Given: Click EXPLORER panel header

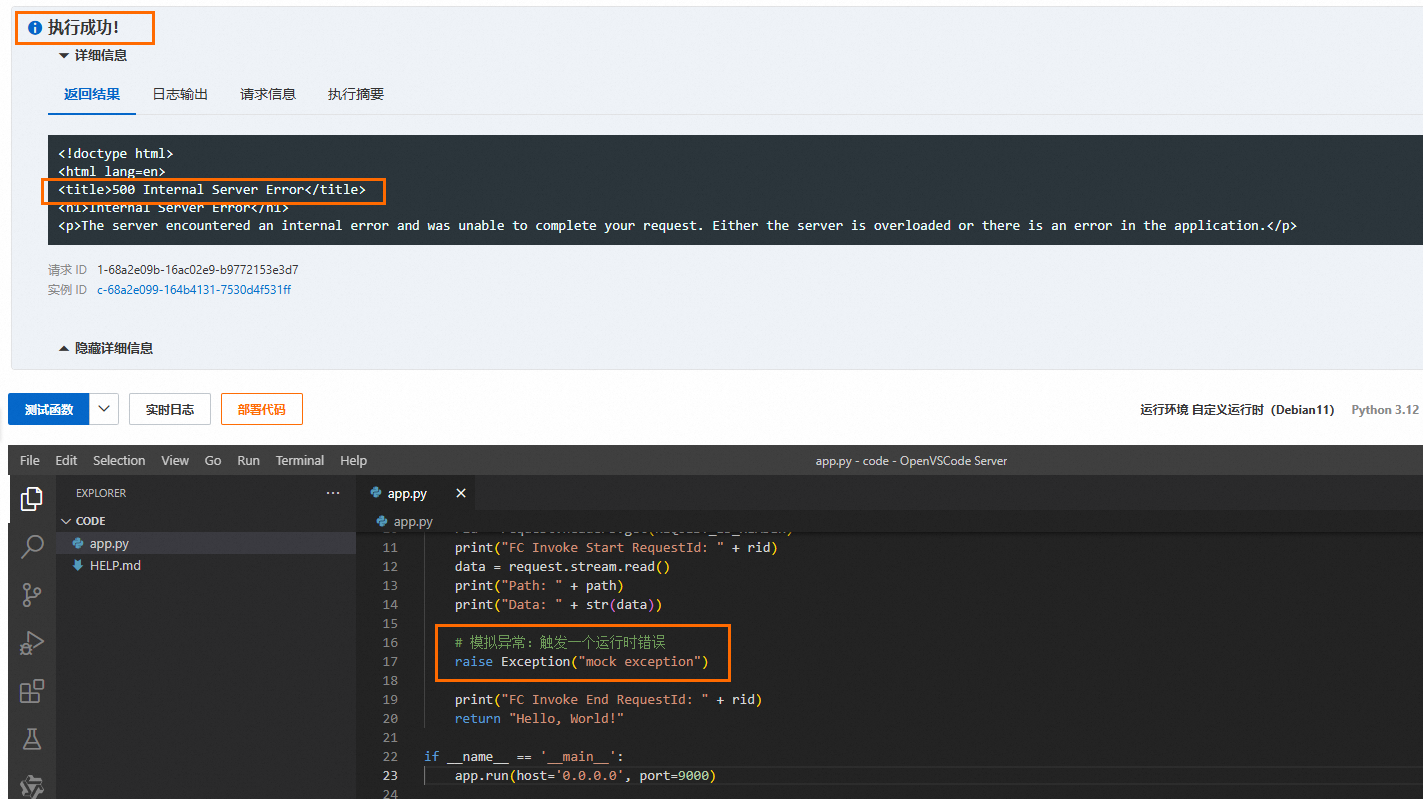Looking at the screenshot, I should (101, 493).
